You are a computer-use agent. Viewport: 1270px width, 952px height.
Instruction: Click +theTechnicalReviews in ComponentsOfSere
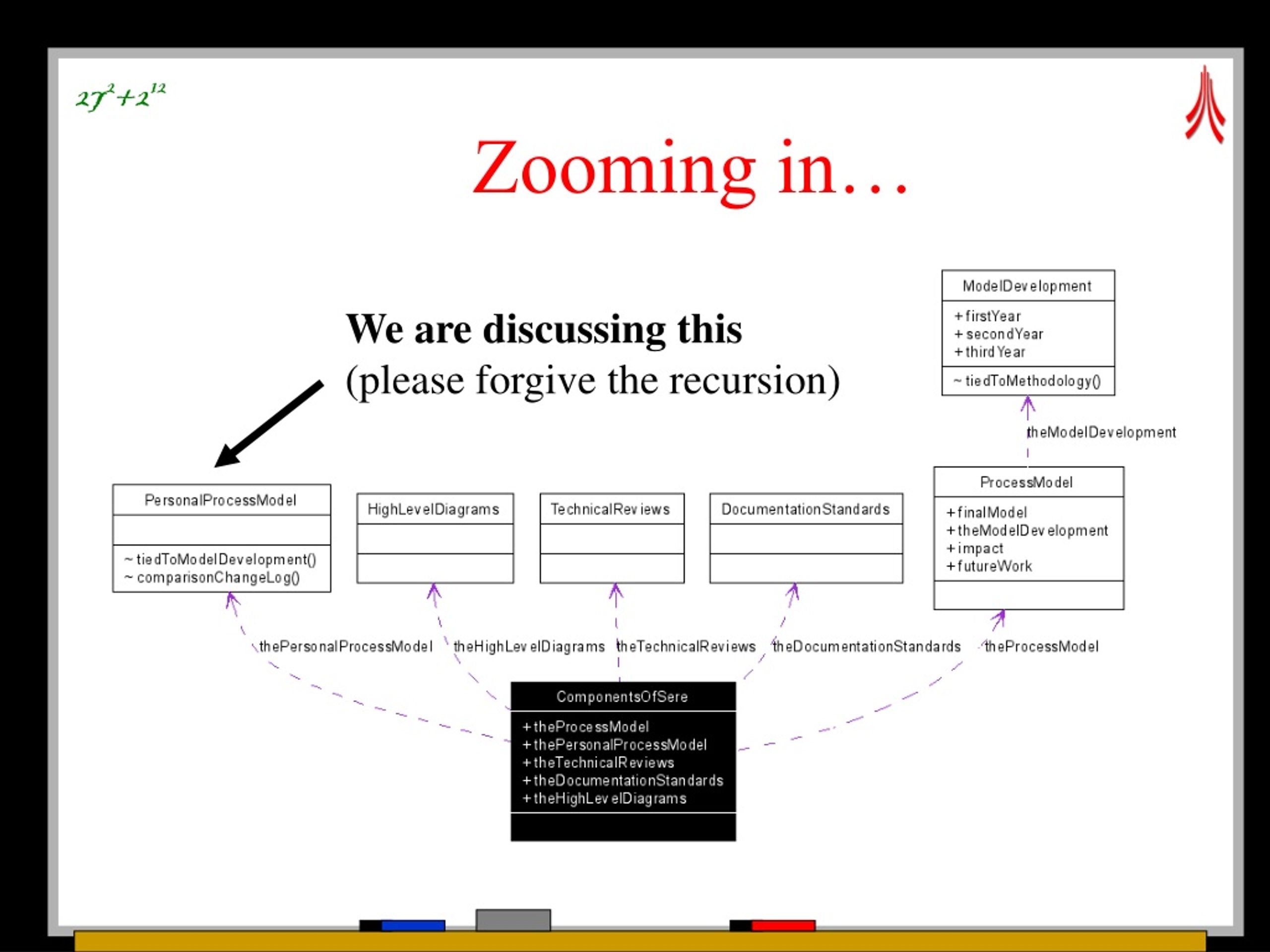coord(598,763)
